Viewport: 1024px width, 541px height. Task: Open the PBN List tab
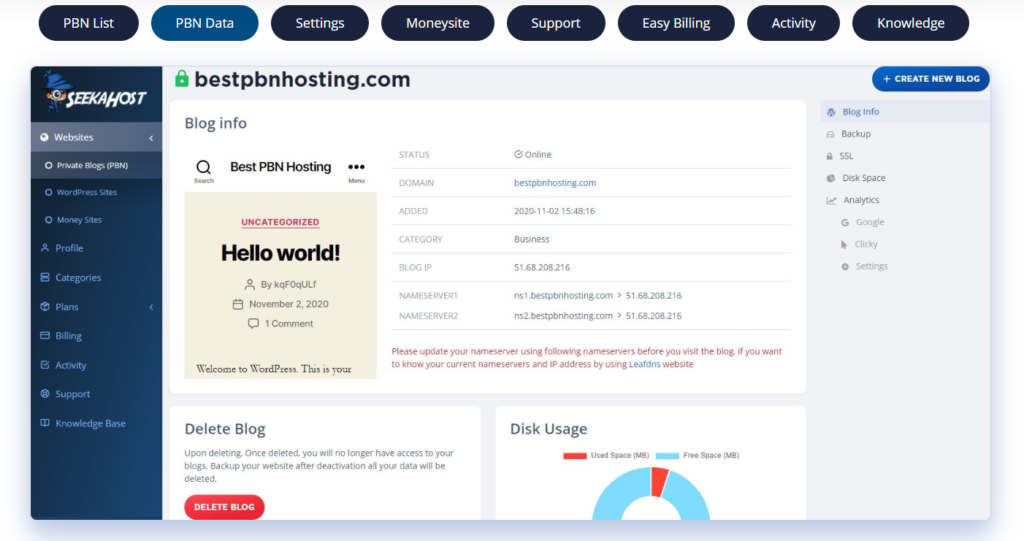click(x=89, y=23)
